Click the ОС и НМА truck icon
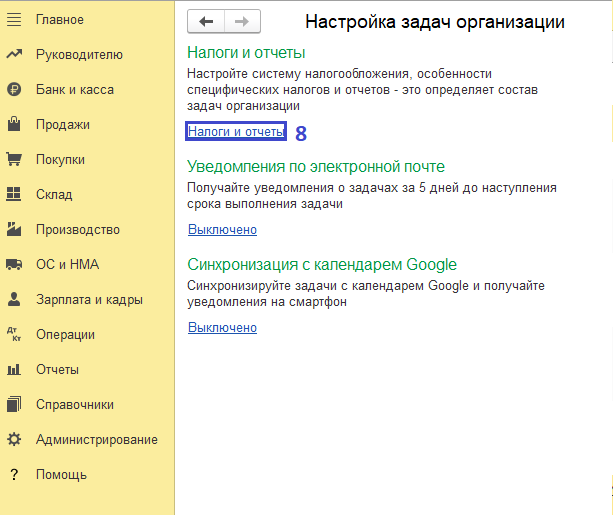The width and height of the screenshot is (613, 515). point(14,265)
